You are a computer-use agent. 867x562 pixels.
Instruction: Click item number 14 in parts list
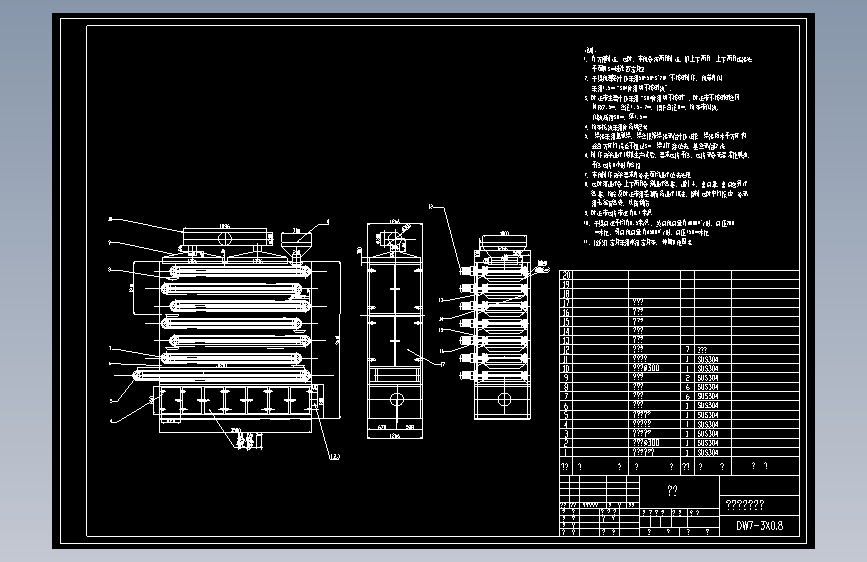pos(566,331)
